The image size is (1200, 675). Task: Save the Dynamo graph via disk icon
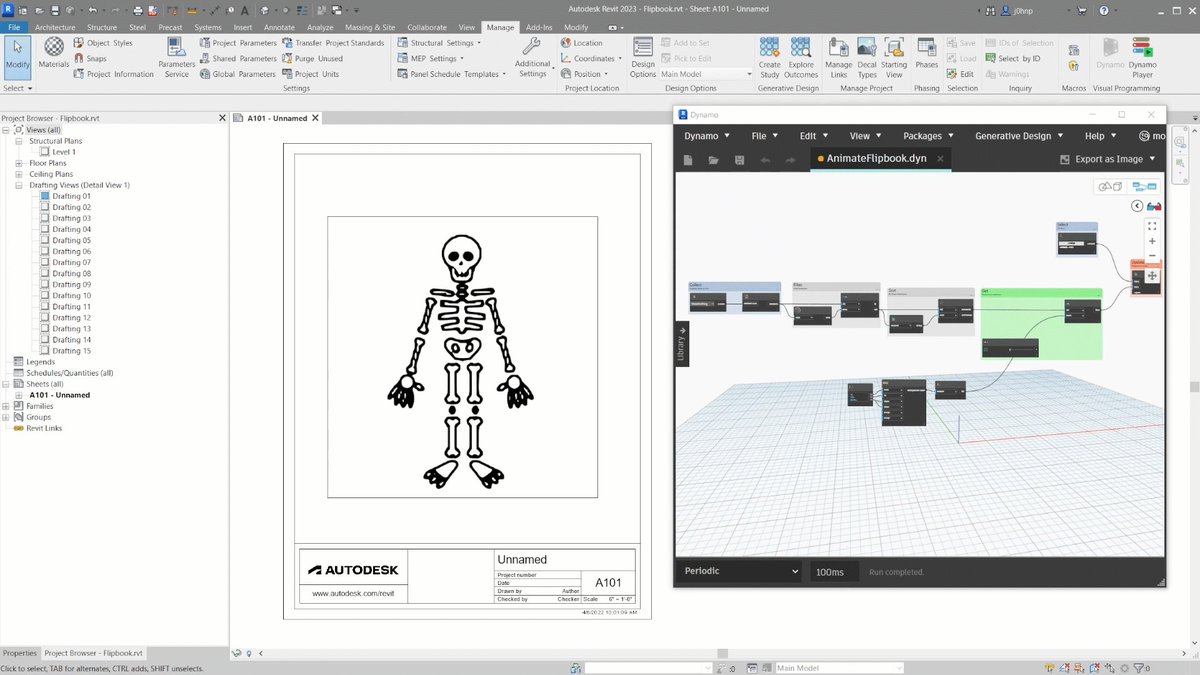[739, 160]
